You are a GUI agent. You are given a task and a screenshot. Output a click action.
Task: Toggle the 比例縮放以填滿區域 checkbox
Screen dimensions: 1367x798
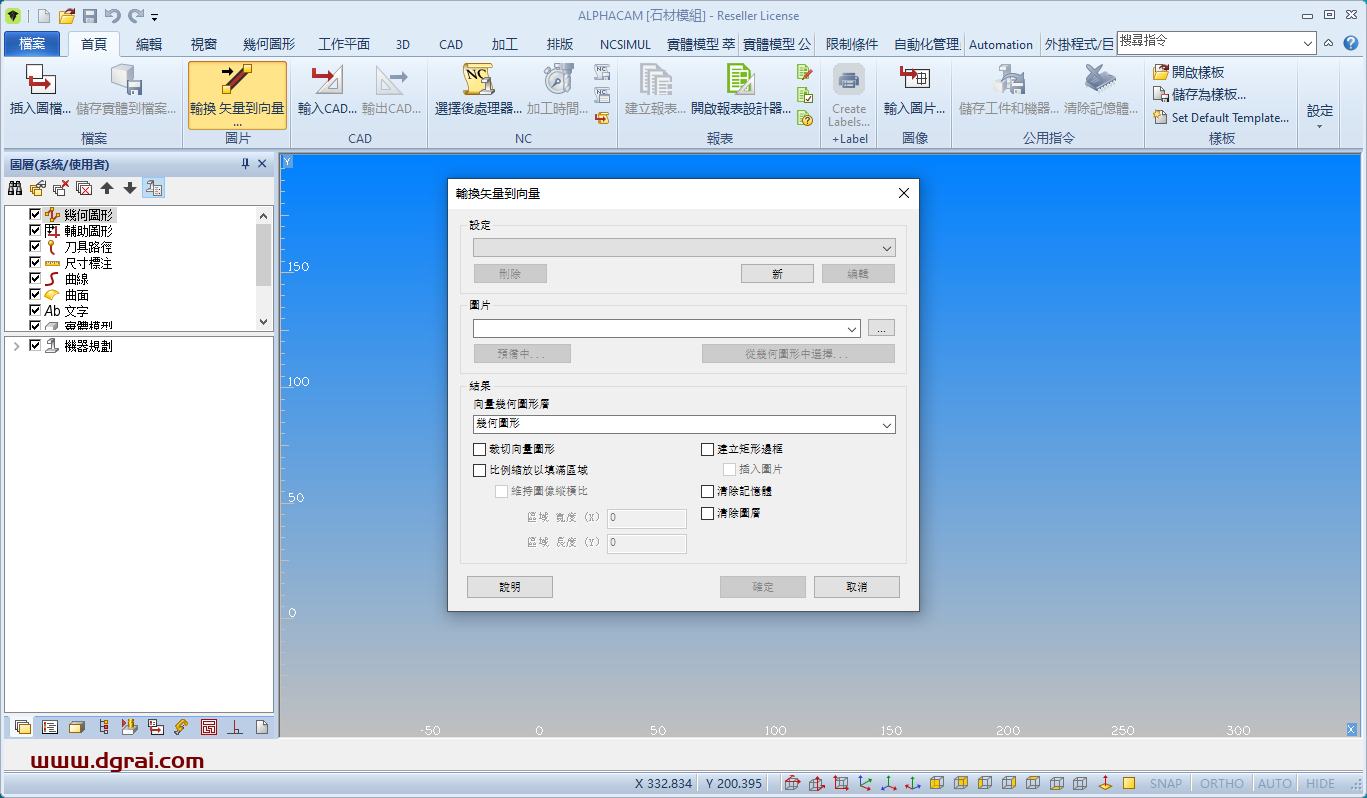point(479,470)
